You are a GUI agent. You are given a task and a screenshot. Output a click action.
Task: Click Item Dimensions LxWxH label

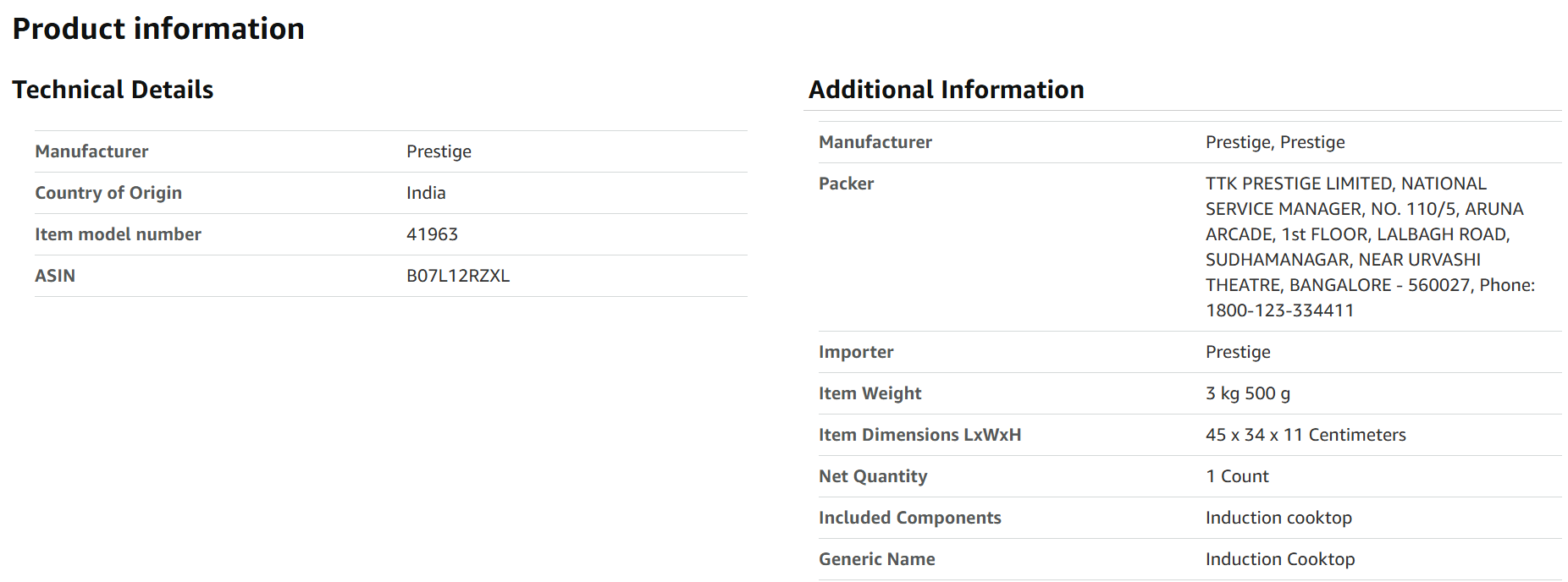tap(919, 435)
